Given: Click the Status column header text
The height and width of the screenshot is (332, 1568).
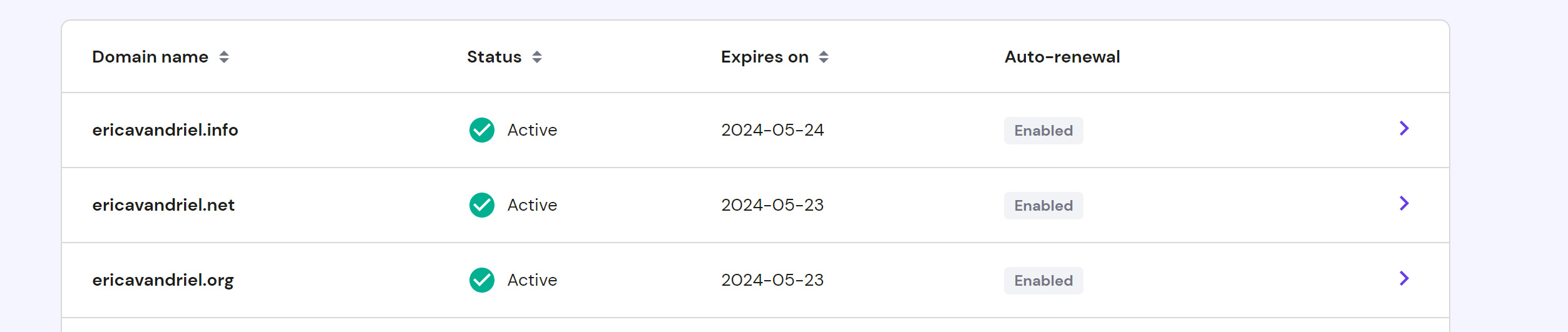Looking at the screenshot, I should [x=494, y=57].
